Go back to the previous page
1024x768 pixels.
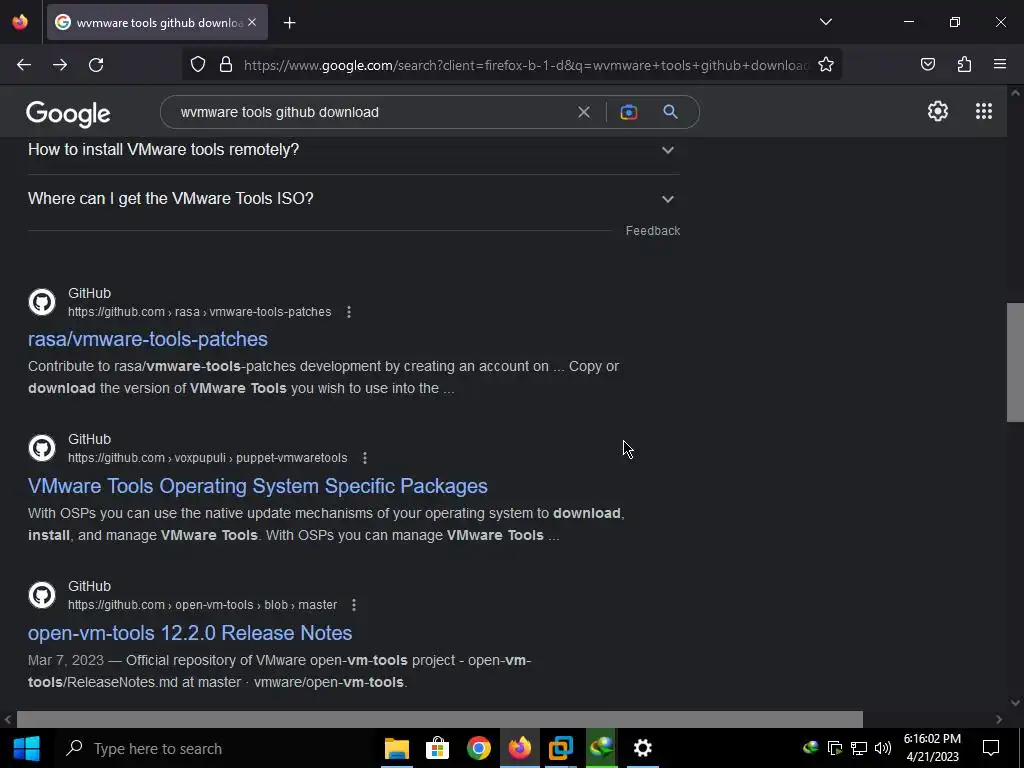(24, 65)
